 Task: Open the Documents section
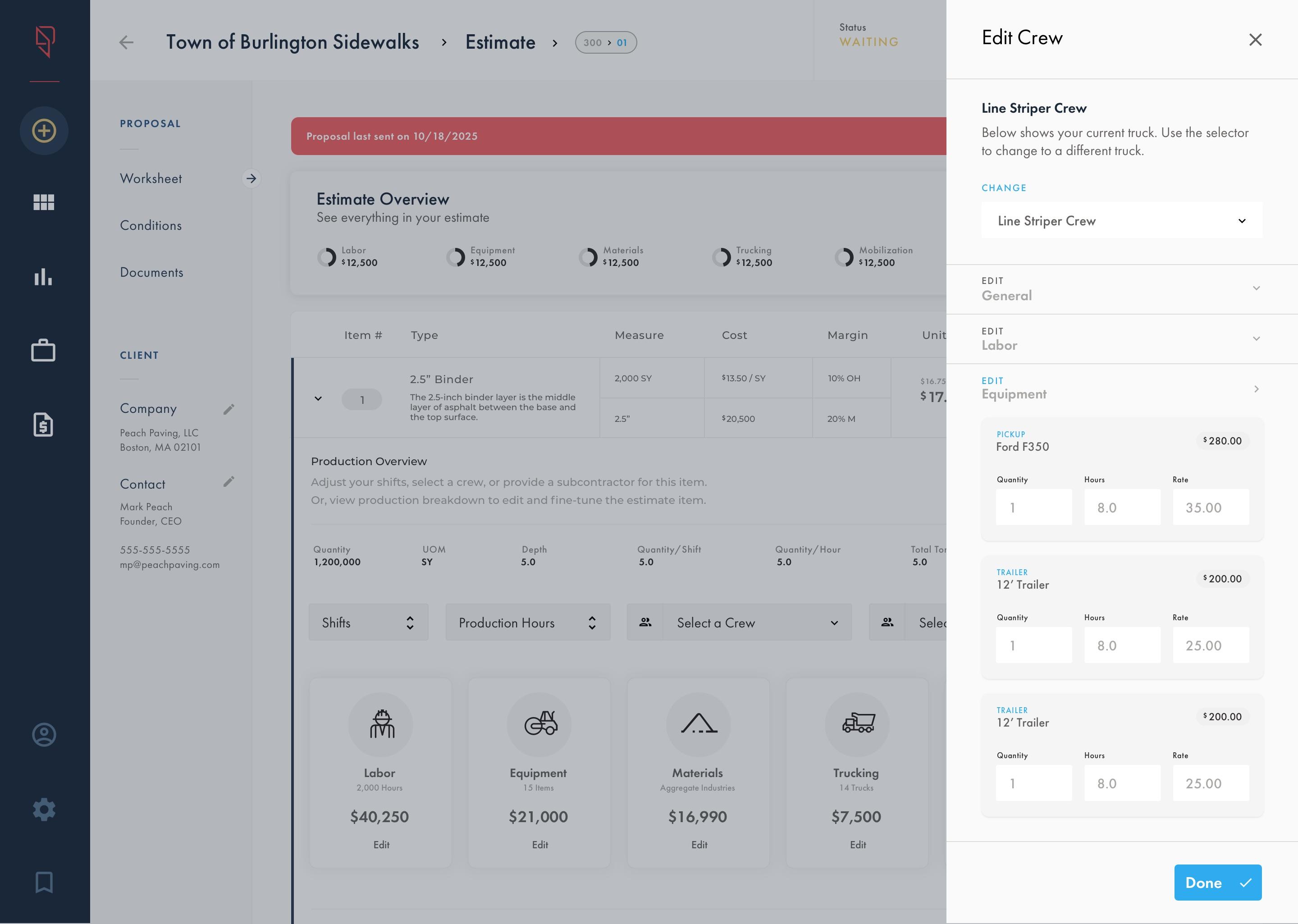[x=151, y=272]
